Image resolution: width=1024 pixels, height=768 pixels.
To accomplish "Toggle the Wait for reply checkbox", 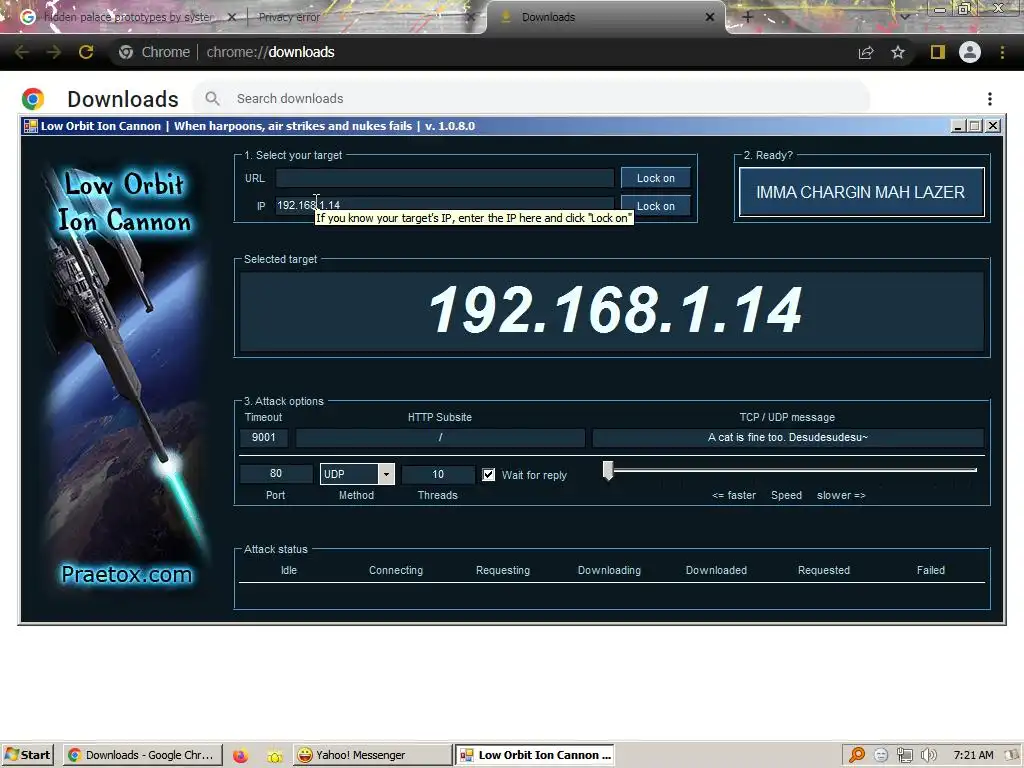I will point(488,475).
